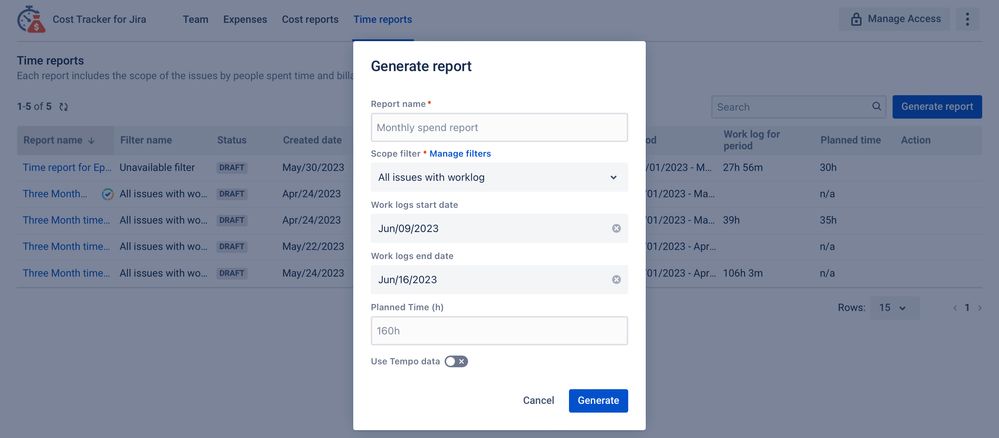Open the three-dot more options menu
Viewport: 999px width, 438px height.
click(967, 19)
